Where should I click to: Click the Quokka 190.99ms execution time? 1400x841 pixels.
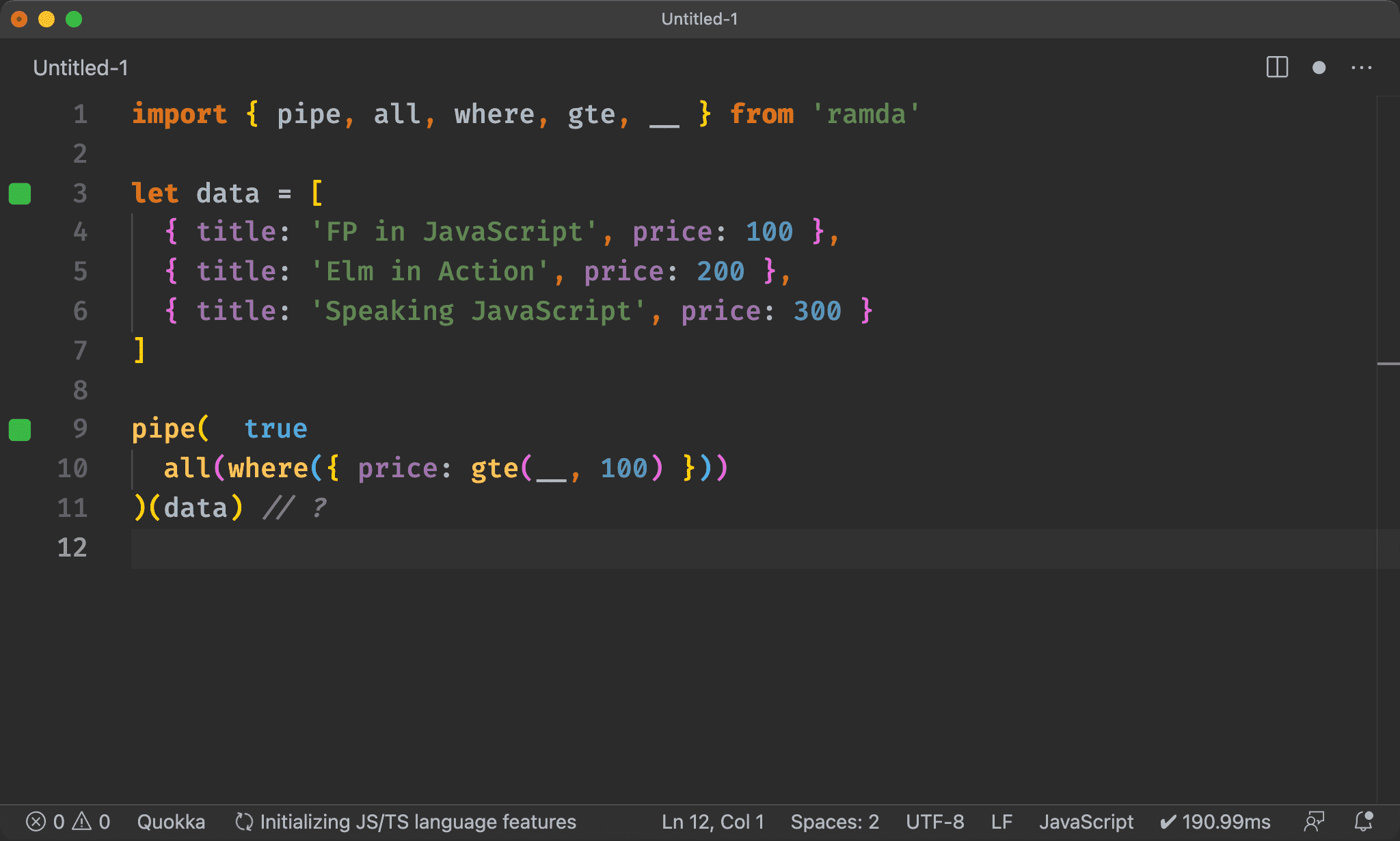[1215, 821]
